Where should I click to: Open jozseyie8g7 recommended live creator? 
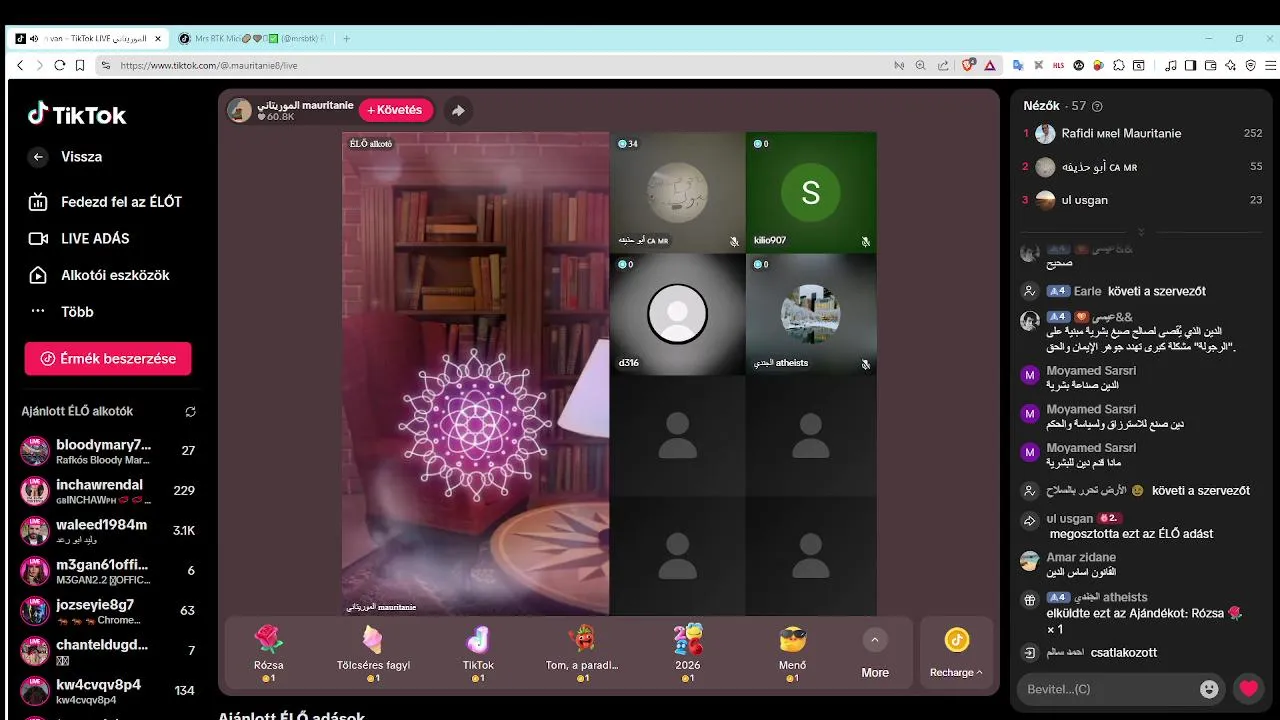pyautogui.click(x=108, y=611)
